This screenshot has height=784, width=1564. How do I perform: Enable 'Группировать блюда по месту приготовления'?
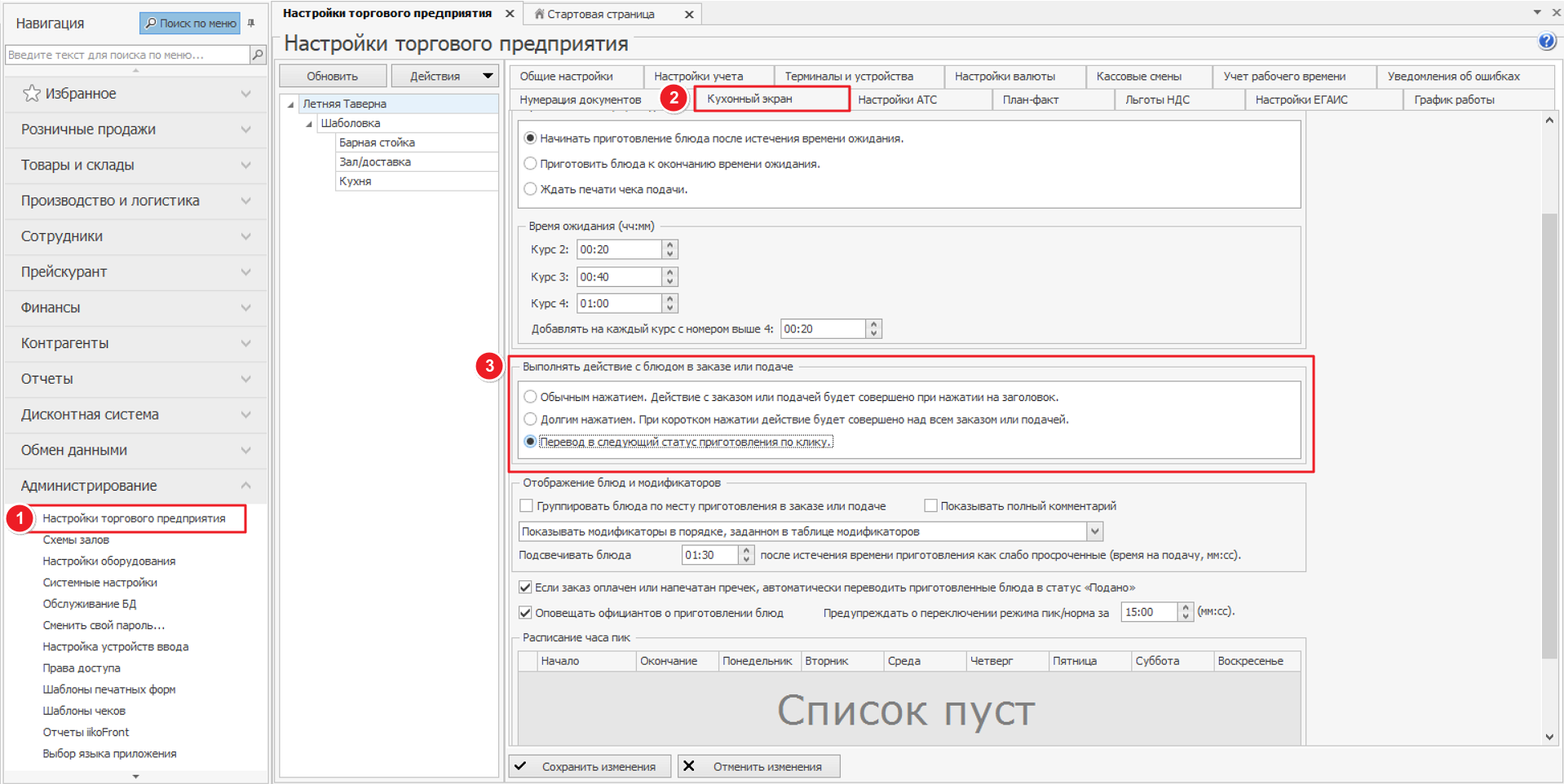pyautogui.click(x=527, y=506)
